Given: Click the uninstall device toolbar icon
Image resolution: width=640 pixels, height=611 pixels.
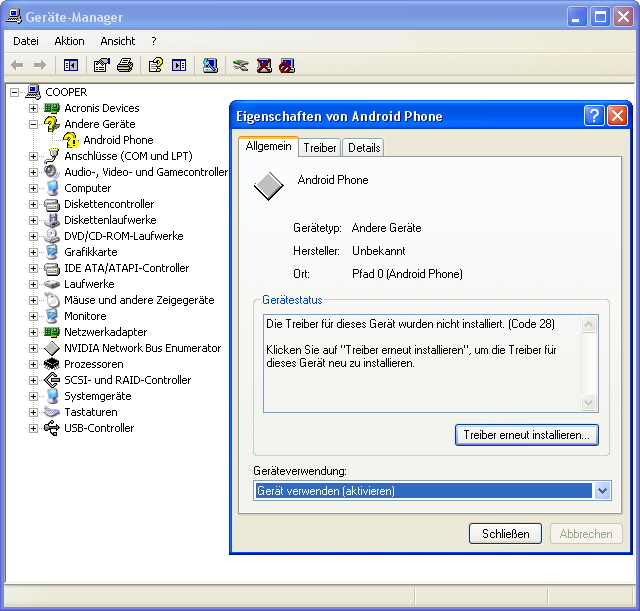Looking at the screenshot, I should tap(264, 65).
